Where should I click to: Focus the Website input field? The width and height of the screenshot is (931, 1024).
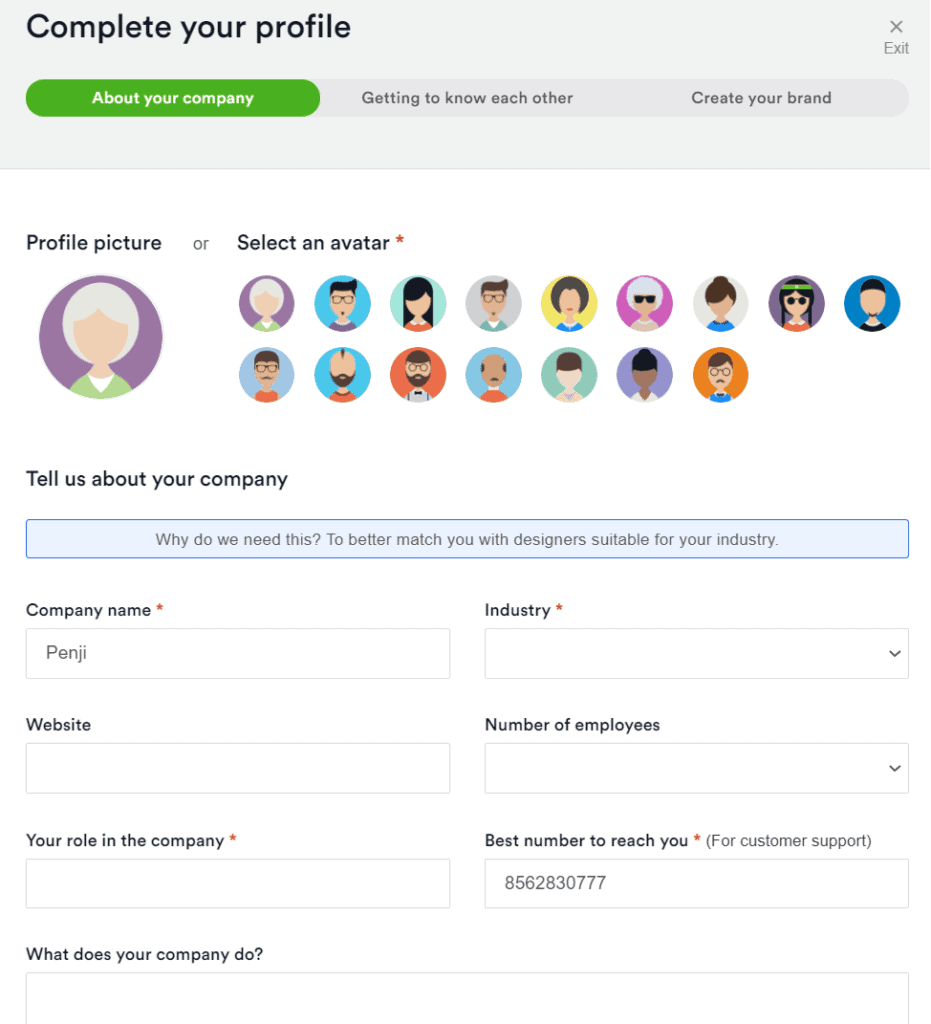click(x=238, y=768)
